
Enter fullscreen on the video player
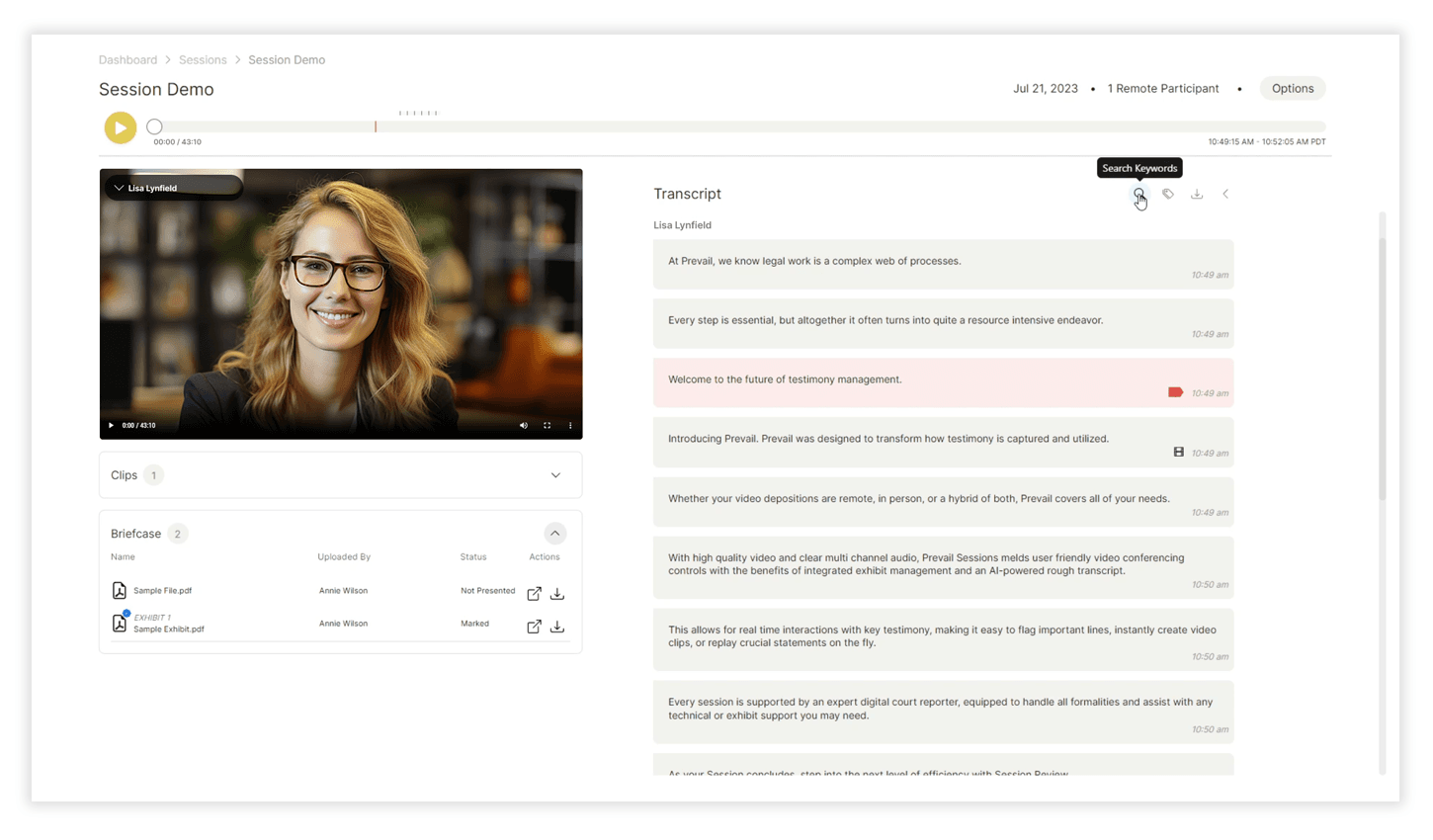[547, 425]
